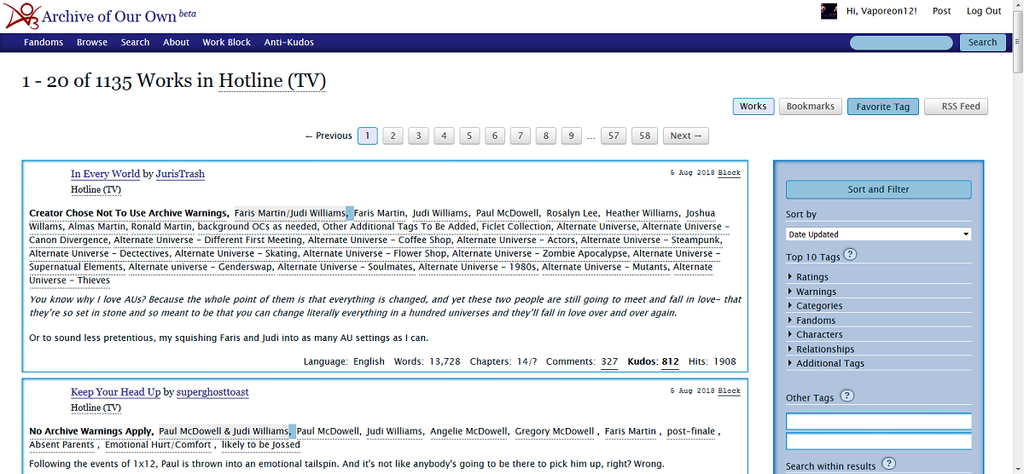Image resolution: width=1024 pixels, height=474 pixels.
Task: Go to page 3 of results
Action: (x=418, y=136)
